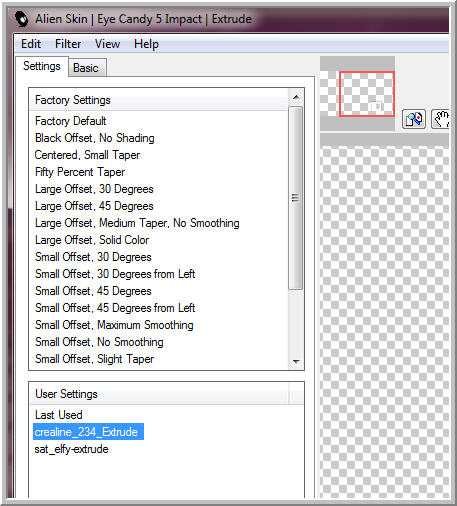Click the show original preview icon
457x506 pixels.
point(414,119)
